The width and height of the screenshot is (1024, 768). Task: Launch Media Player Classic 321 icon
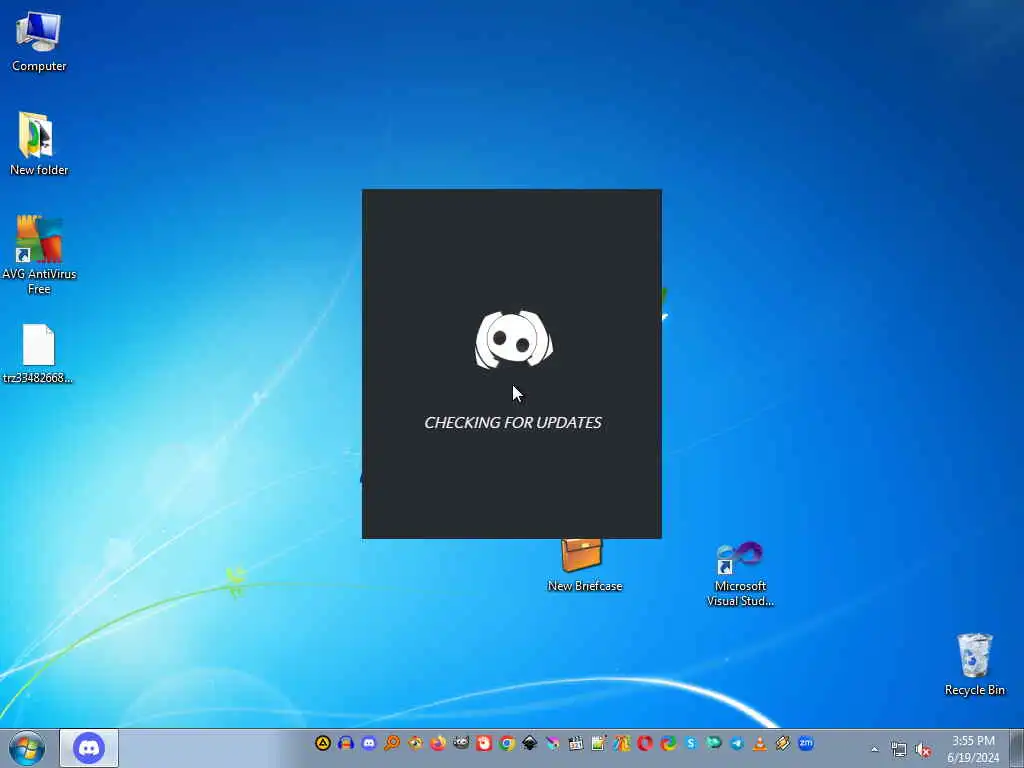575,743
